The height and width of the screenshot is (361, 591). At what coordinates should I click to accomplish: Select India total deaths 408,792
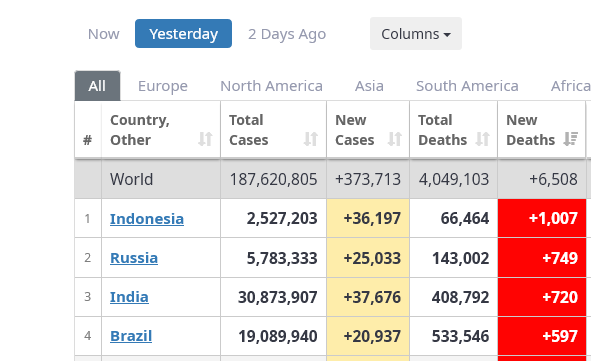(x=461, y=297)
